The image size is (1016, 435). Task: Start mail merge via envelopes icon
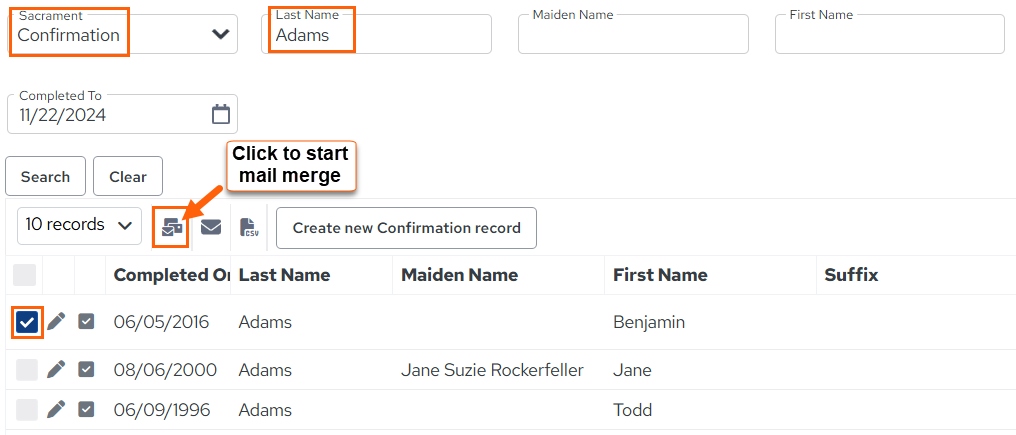point(172,228)
